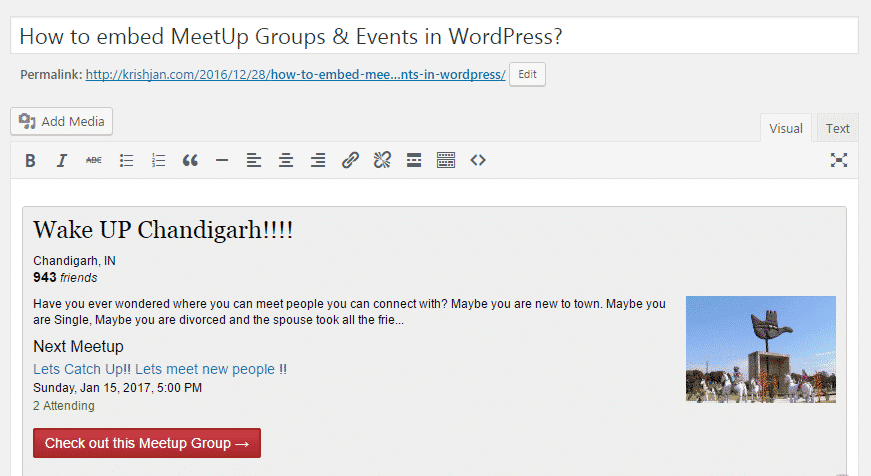Insert a horizontal line
The width and height of the screenshot is (871, 476).
[222, 161]
